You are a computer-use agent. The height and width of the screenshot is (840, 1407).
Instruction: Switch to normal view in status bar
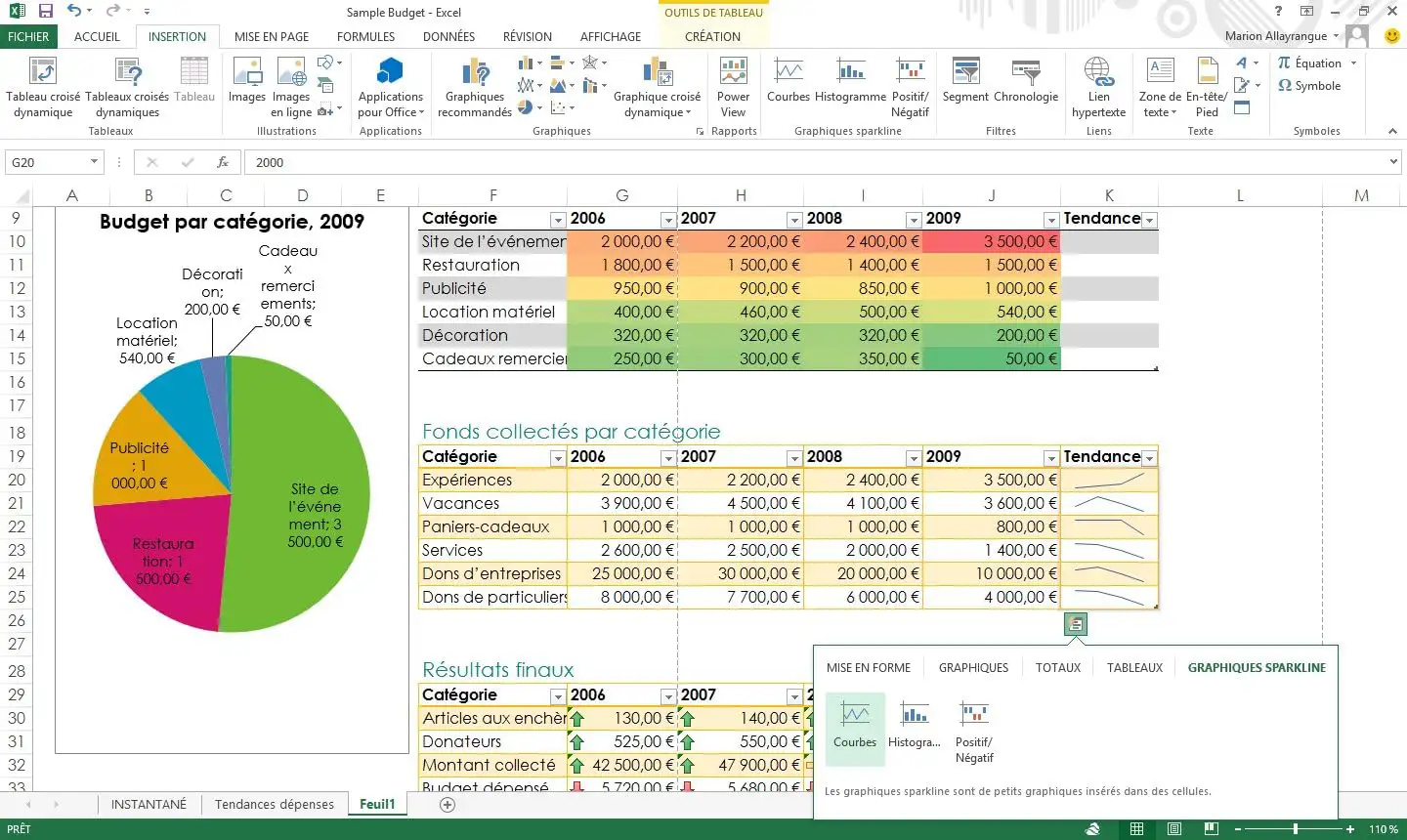[x=1136, y=829]
